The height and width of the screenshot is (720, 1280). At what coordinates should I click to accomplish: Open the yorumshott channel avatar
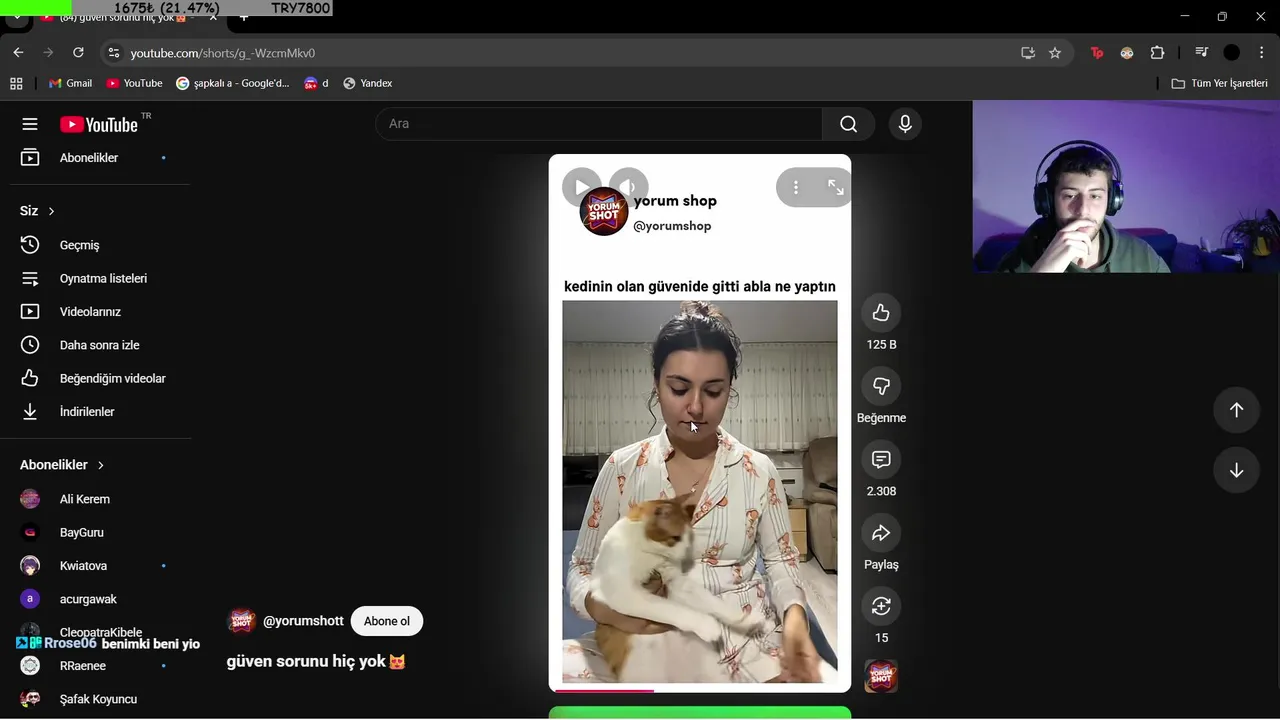pos(242,621)
